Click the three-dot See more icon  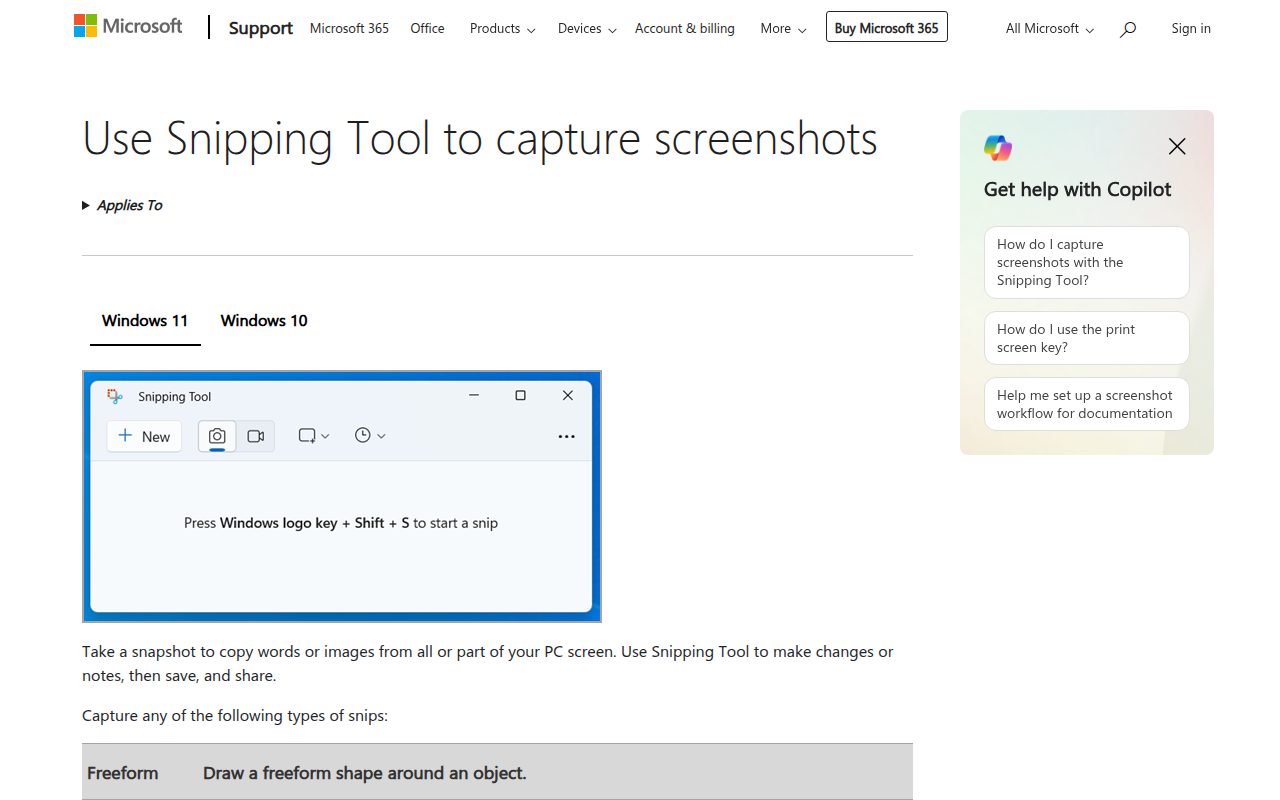point(566,436)
